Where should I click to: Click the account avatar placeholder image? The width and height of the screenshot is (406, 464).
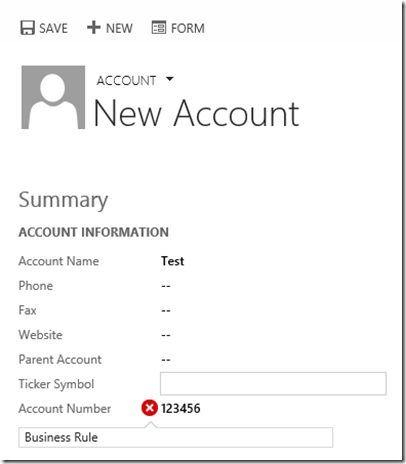[x=53, y=97]
